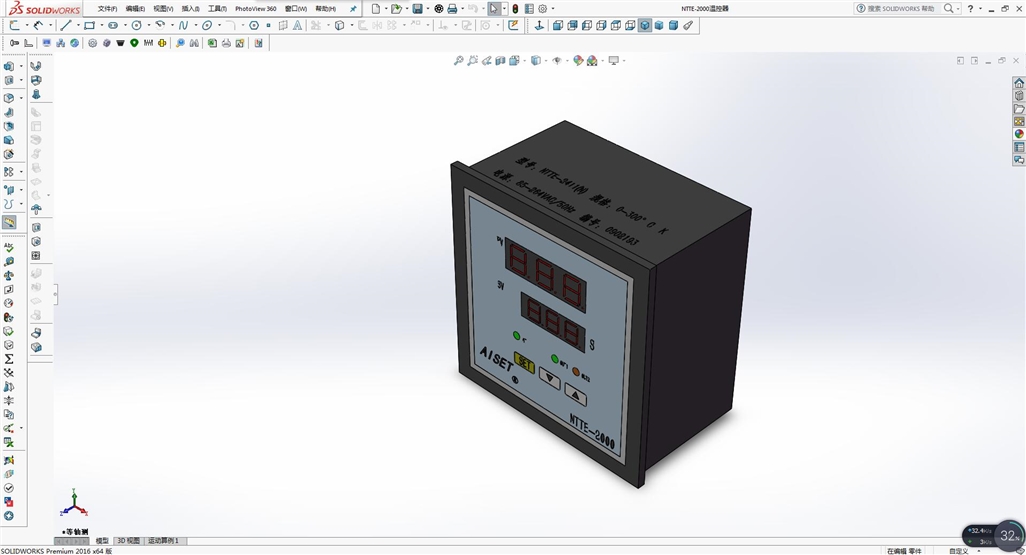Open the 编辑(E) menu
Viewport: 1026px width, 555px height.
(x=135, y=9)
